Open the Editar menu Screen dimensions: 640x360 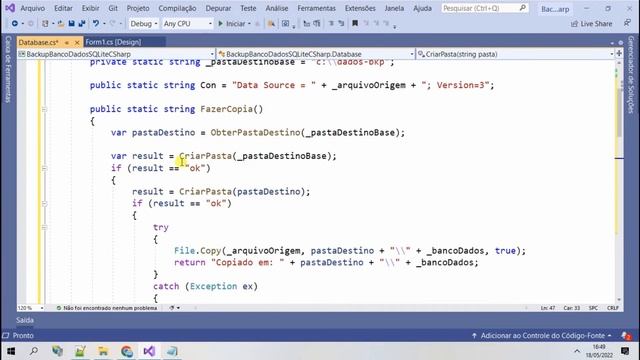[x=63, y=8]
